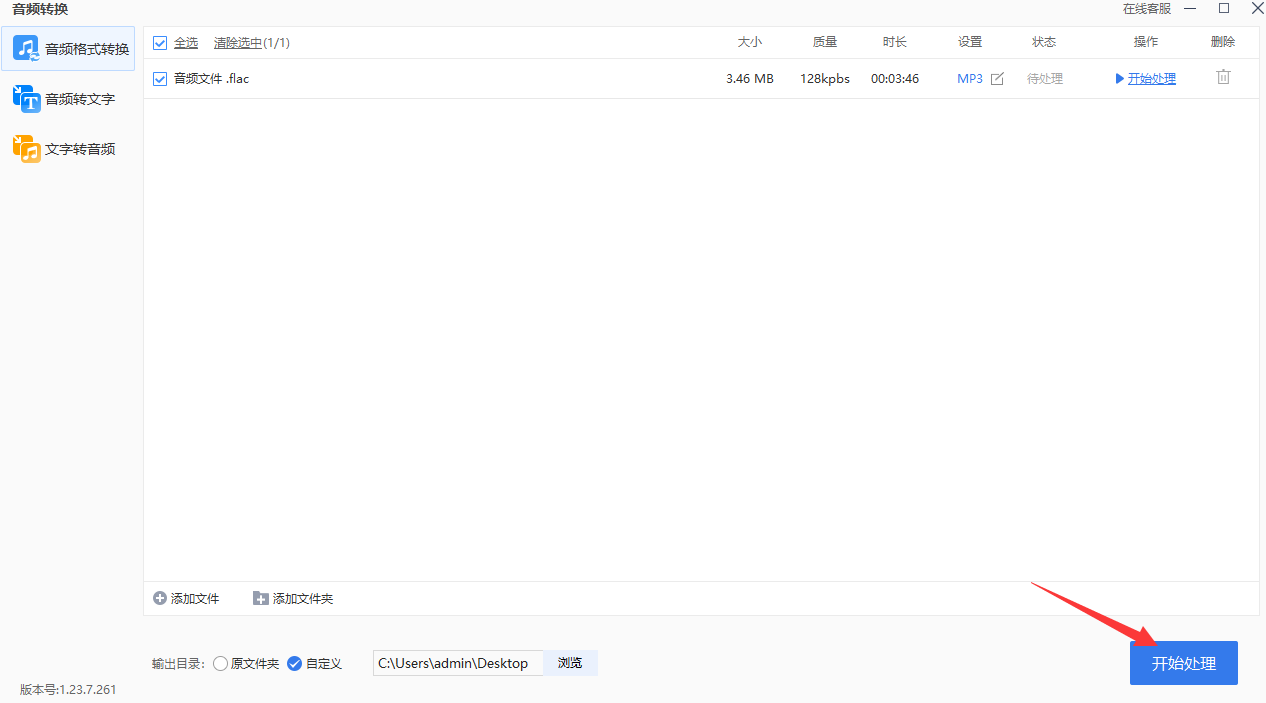Click the 操作 column header
The image size is (1266, 703).
click(1146, 42)
